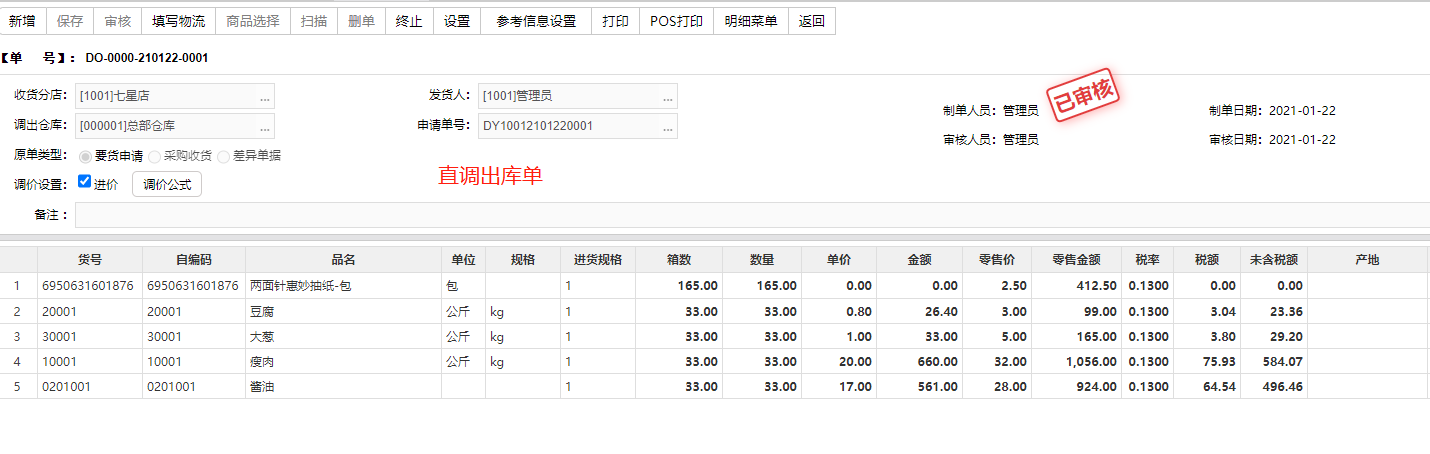Open the 明细菜单 menu
Viewport: 1430px width, 454px height.
coord(751,21)
